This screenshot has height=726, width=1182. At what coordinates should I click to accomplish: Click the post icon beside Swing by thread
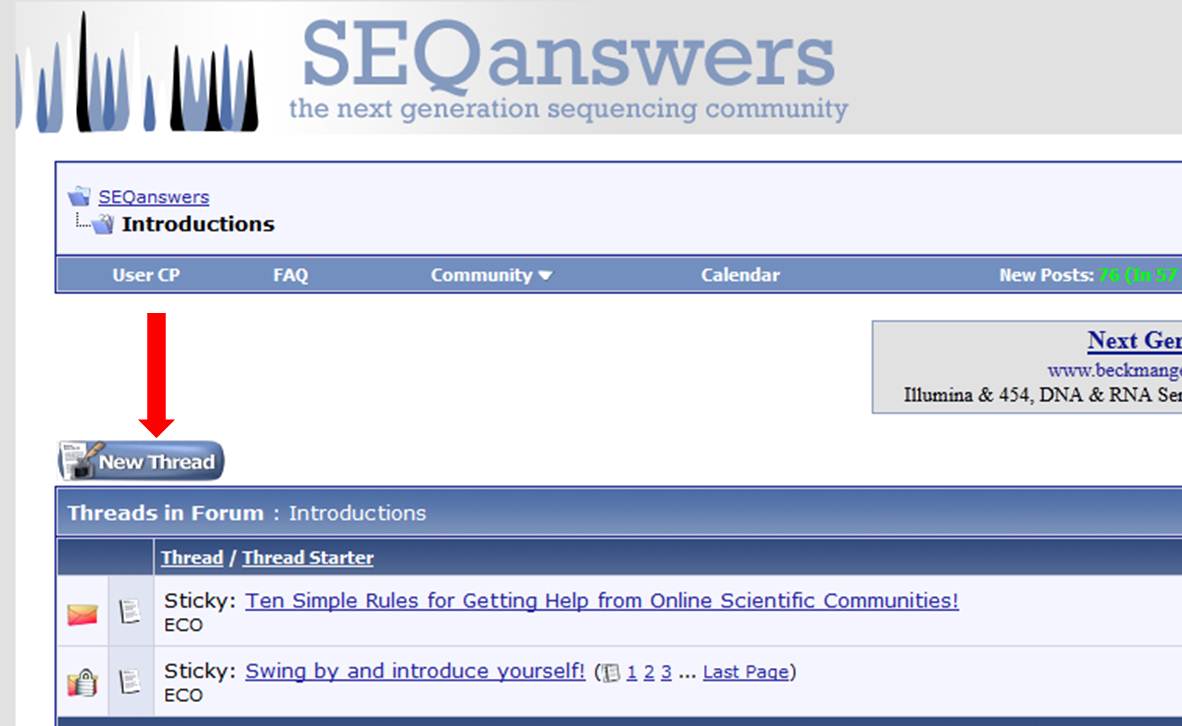point(130,681)
